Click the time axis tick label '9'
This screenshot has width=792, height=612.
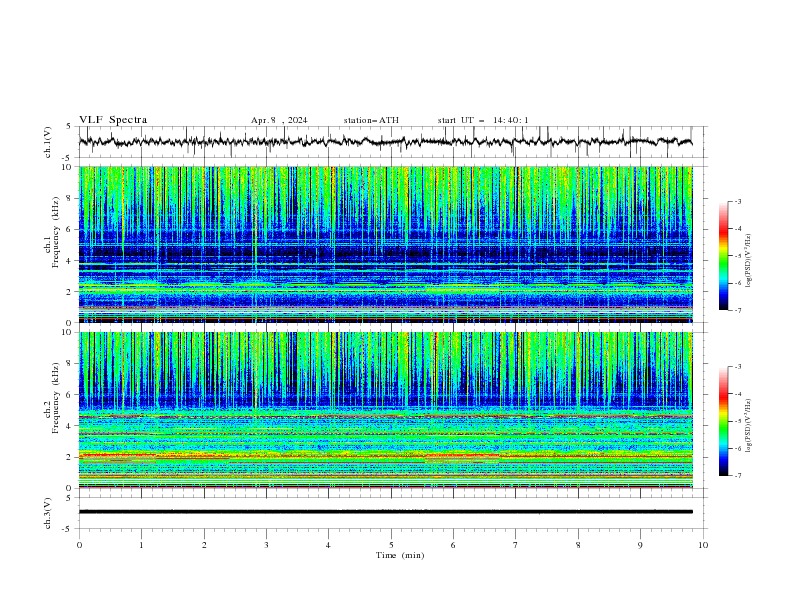pyautogui.click(x=640, y=545)
